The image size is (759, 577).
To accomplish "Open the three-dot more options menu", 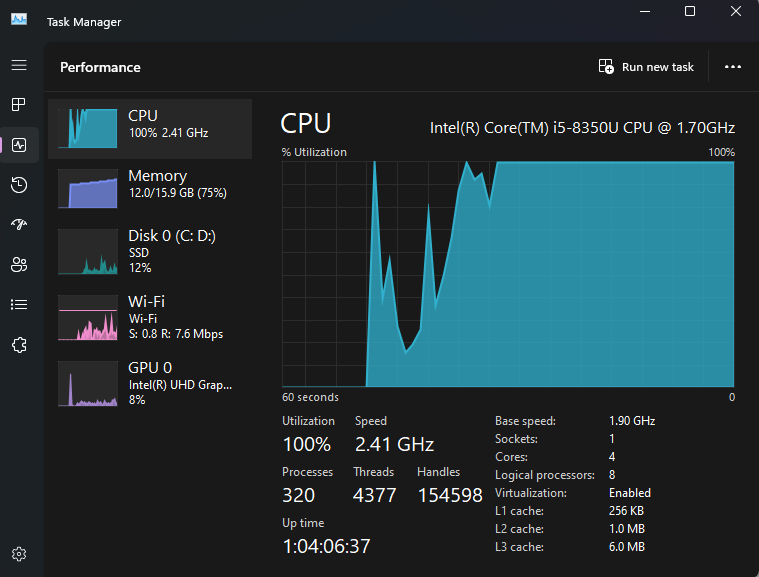I will point(732,66).
